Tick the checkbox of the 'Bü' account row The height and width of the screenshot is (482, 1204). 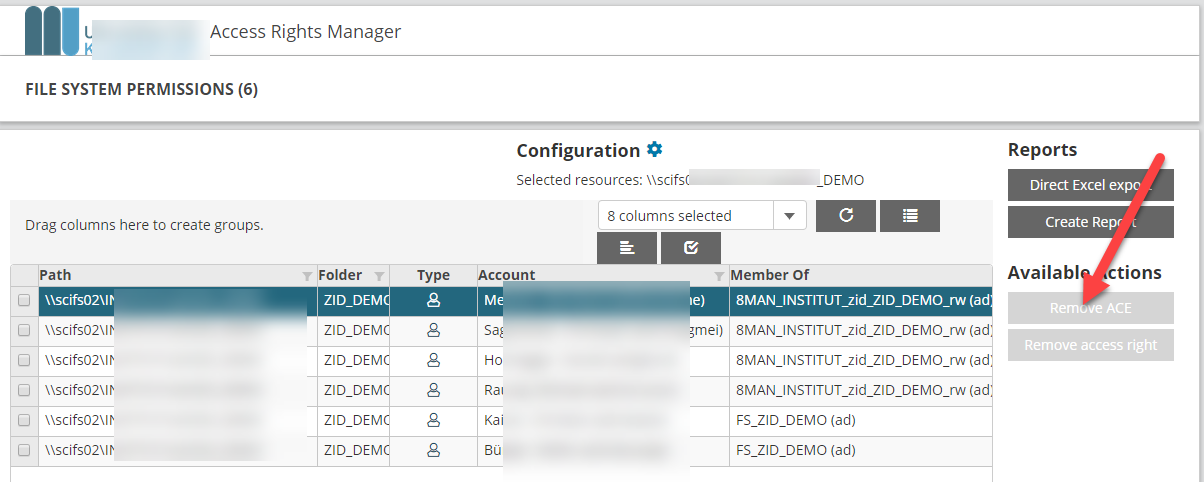24,450
